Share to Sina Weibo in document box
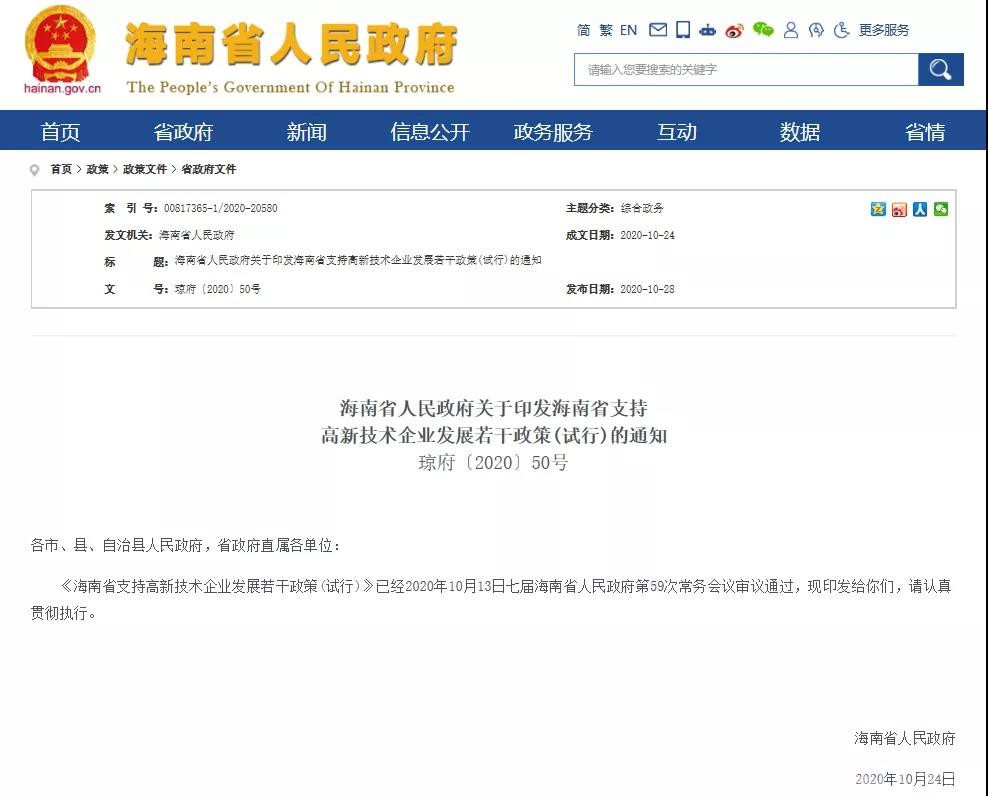988x796 pixels. click(899, 209)
